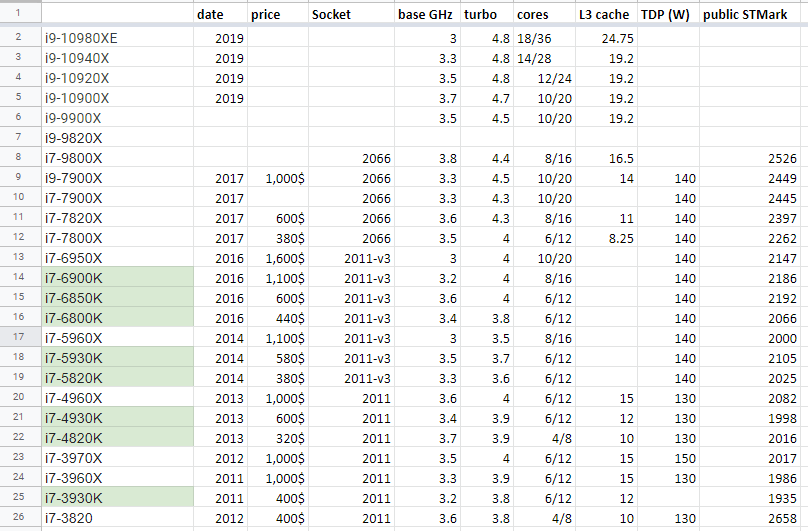Click the green i7-3930K cell

[116, 497]
